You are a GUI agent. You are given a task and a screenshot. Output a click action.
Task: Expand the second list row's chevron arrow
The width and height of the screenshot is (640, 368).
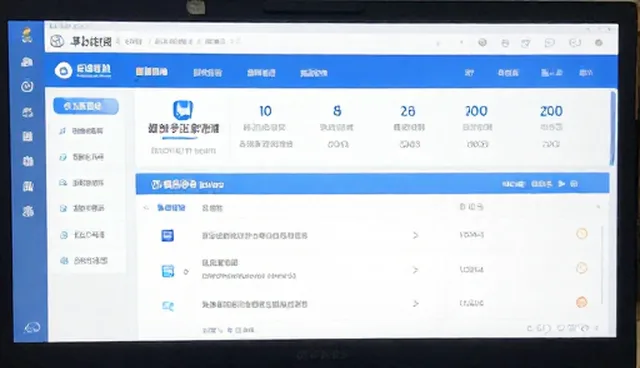click(x=415, y=270)
